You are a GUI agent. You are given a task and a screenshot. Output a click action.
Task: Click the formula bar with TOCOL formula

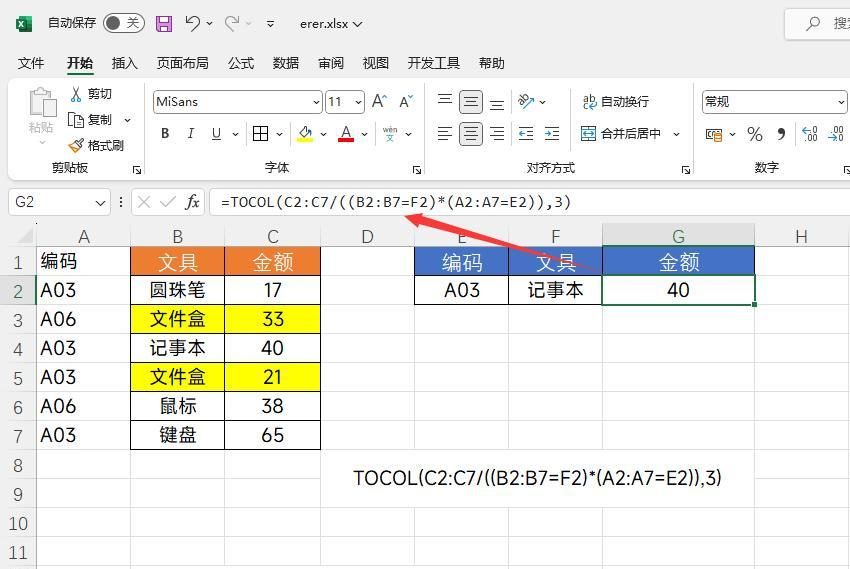[530, 202]
